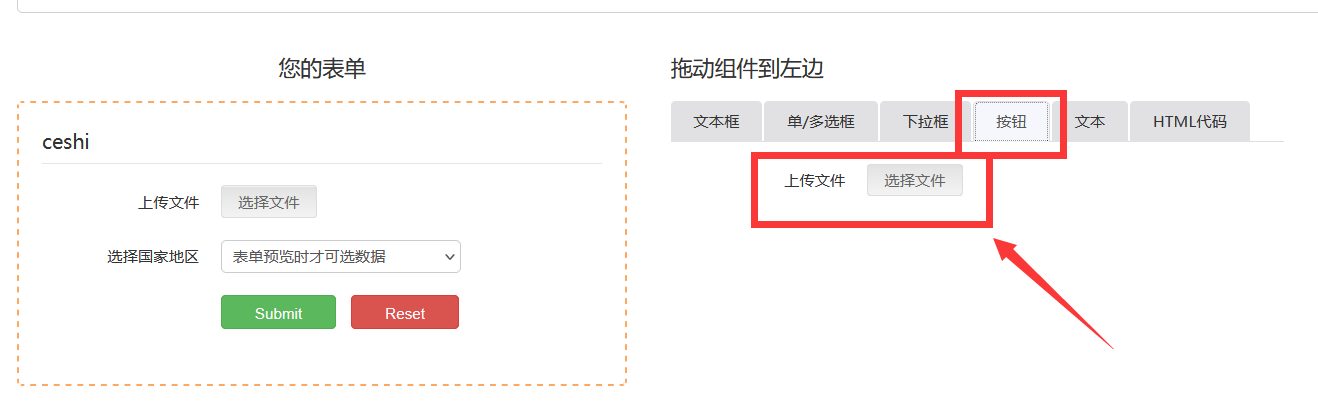
Task: Select the 下拉框 tab
Action: (x=925, y=122)
